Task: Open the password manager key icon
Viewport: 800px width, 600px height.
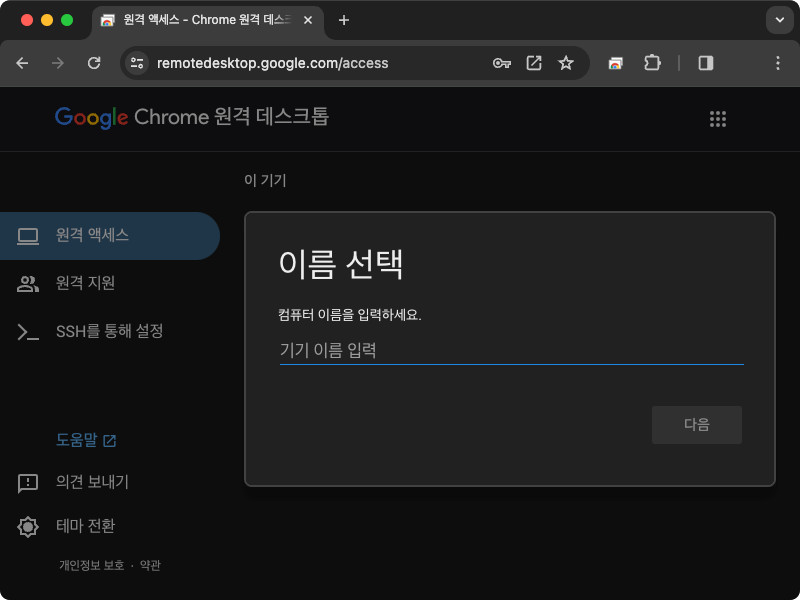Action: pos(502,63)
